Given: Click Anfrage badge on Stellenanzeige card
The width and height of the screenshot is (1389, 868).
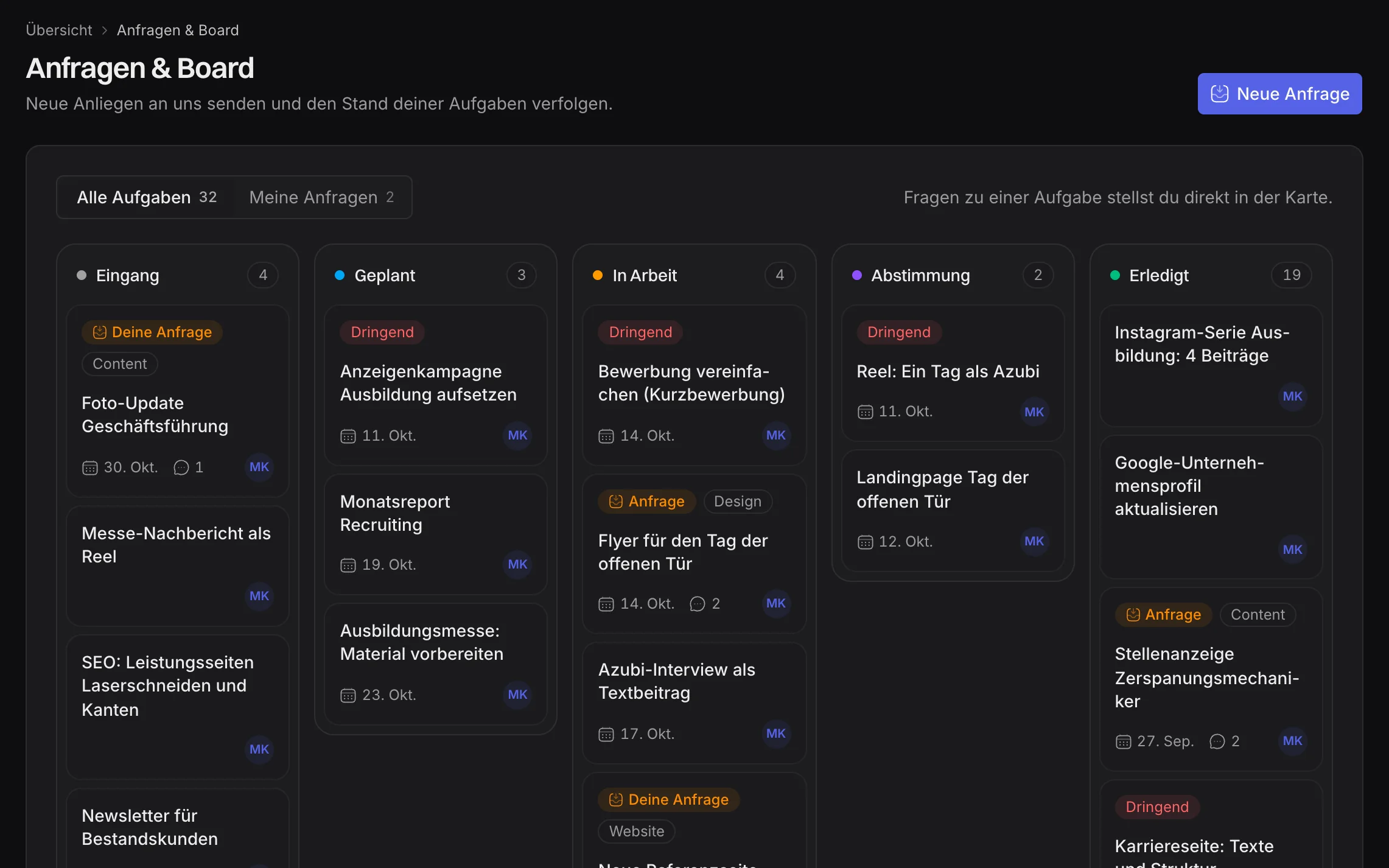Looking at the screenshot, I should coord(1163,615).
